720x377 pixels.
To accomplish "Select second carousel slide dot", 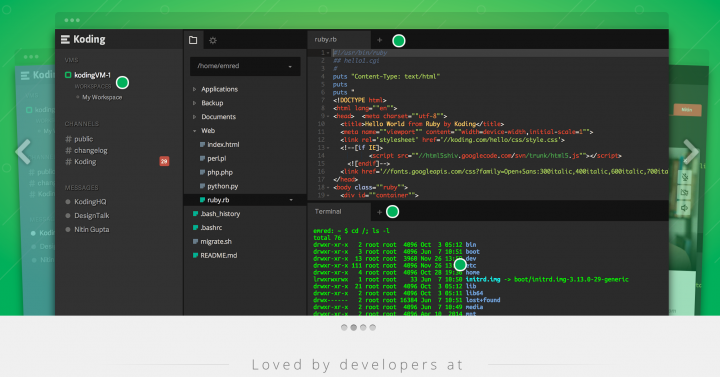I will [x=354, y=327].
